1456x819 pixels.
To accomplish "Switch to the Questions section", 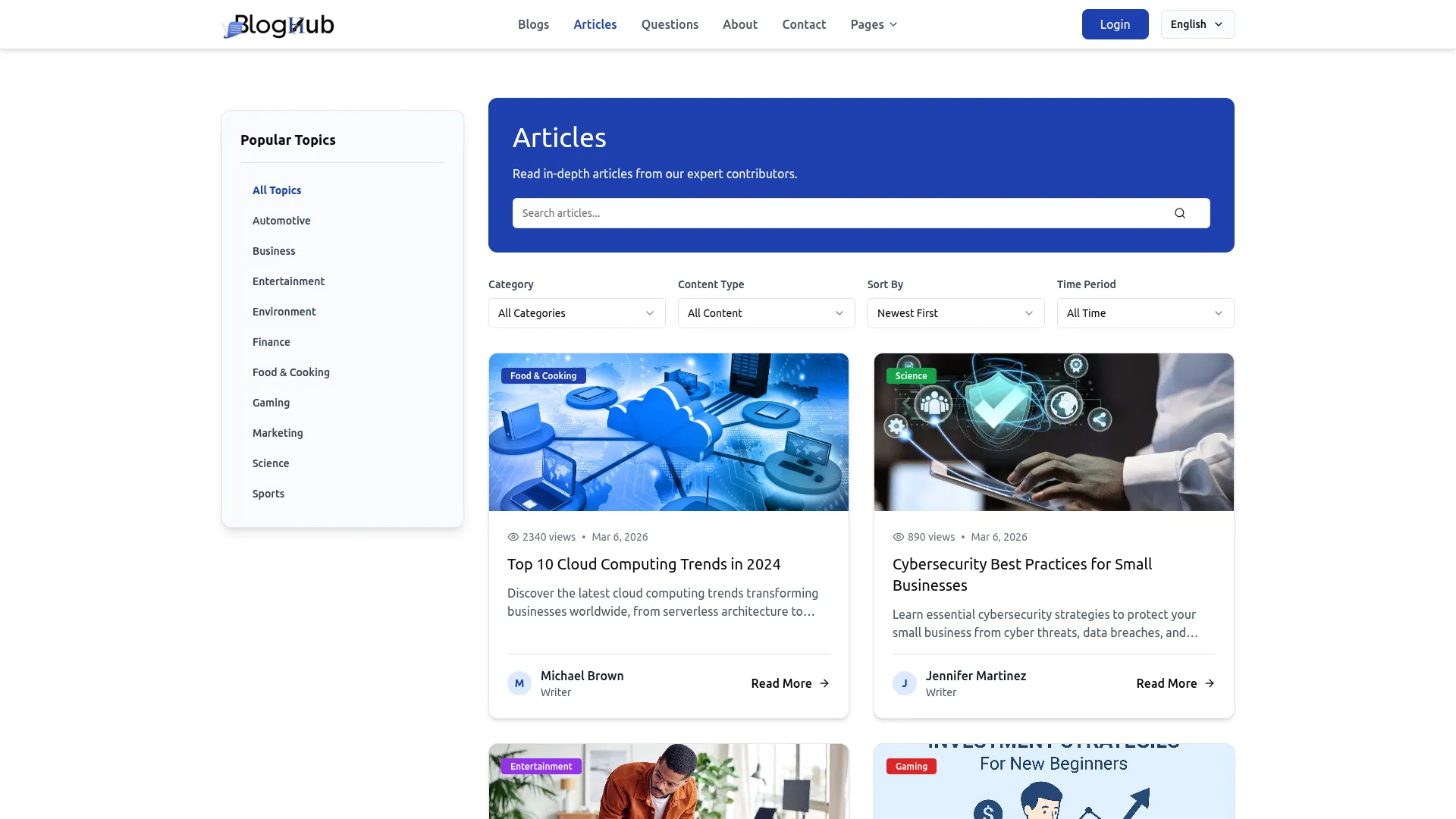I will pyautogui.click(x=670, y=24).
